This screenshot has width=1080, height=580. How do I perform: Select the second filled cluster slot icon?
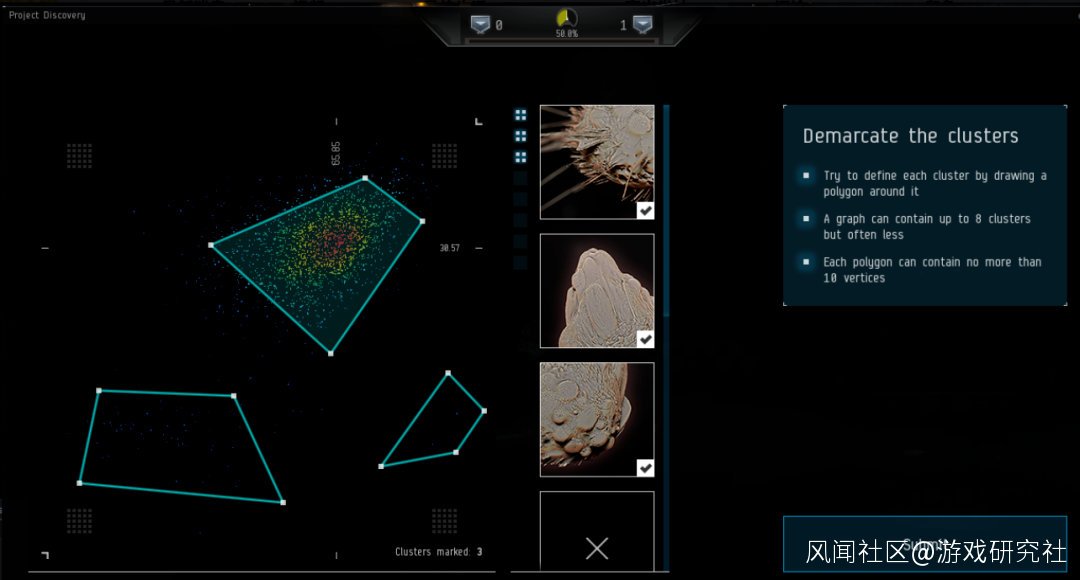click(x=520, y=136)
